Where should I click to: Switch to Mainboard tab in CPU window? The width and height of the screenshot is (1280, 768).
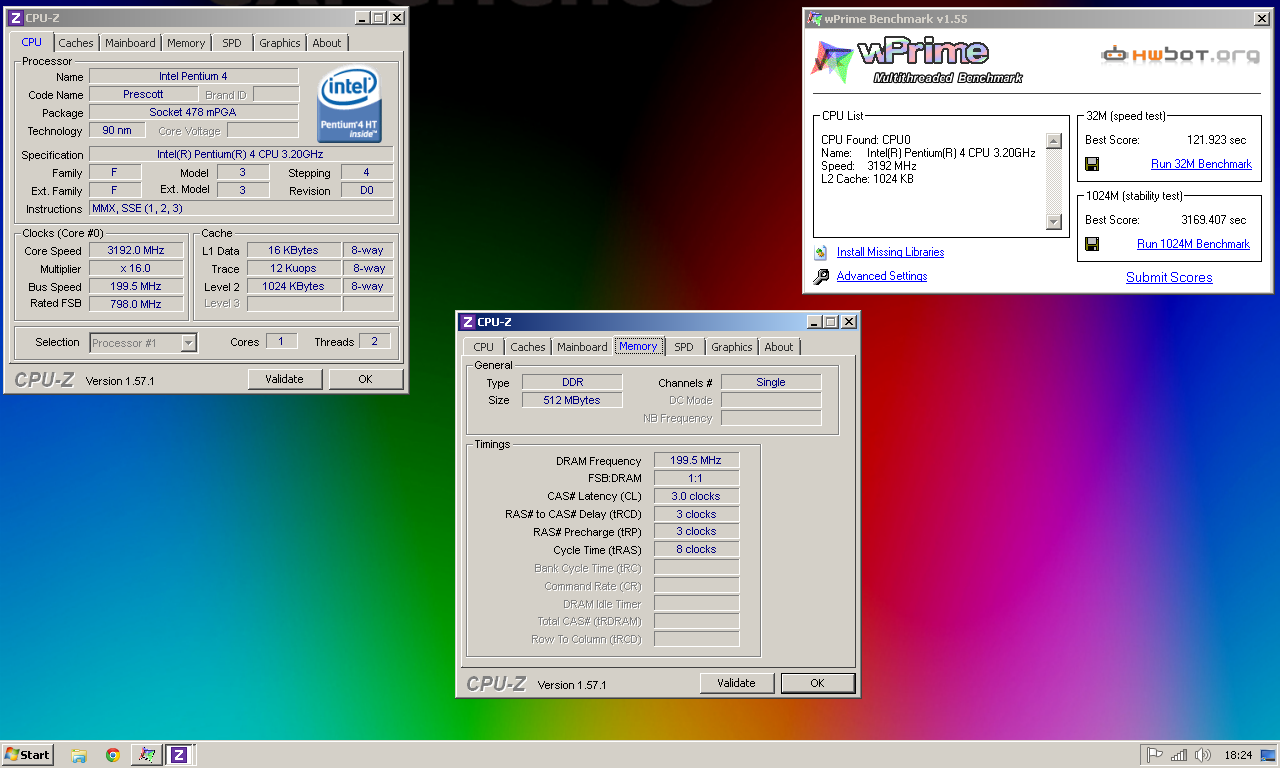[130, 43]
